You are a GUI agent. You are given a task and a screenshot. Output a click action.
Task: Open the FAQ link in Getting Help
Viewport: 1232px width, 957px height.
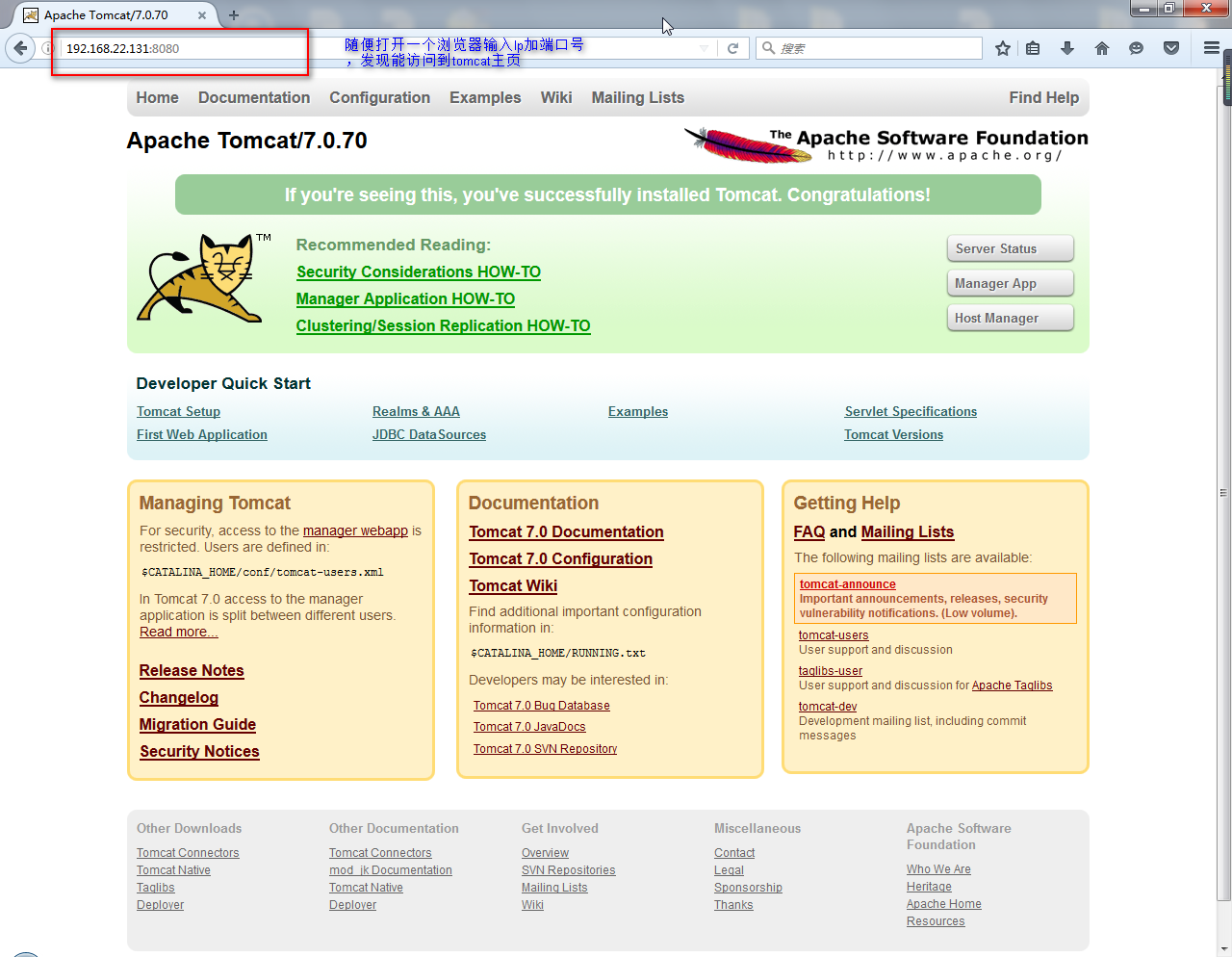(809, 532)
